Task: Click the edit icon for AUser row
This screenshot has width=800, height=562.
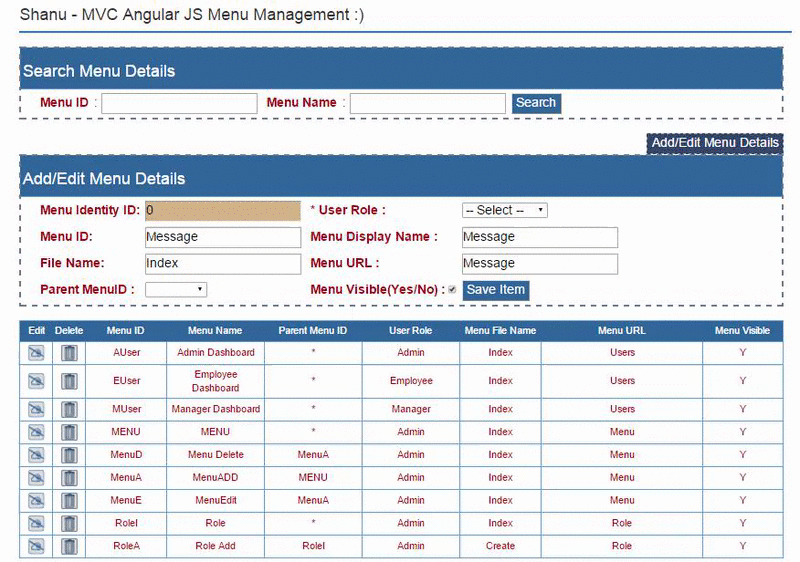Action: [x=36, y=352]
